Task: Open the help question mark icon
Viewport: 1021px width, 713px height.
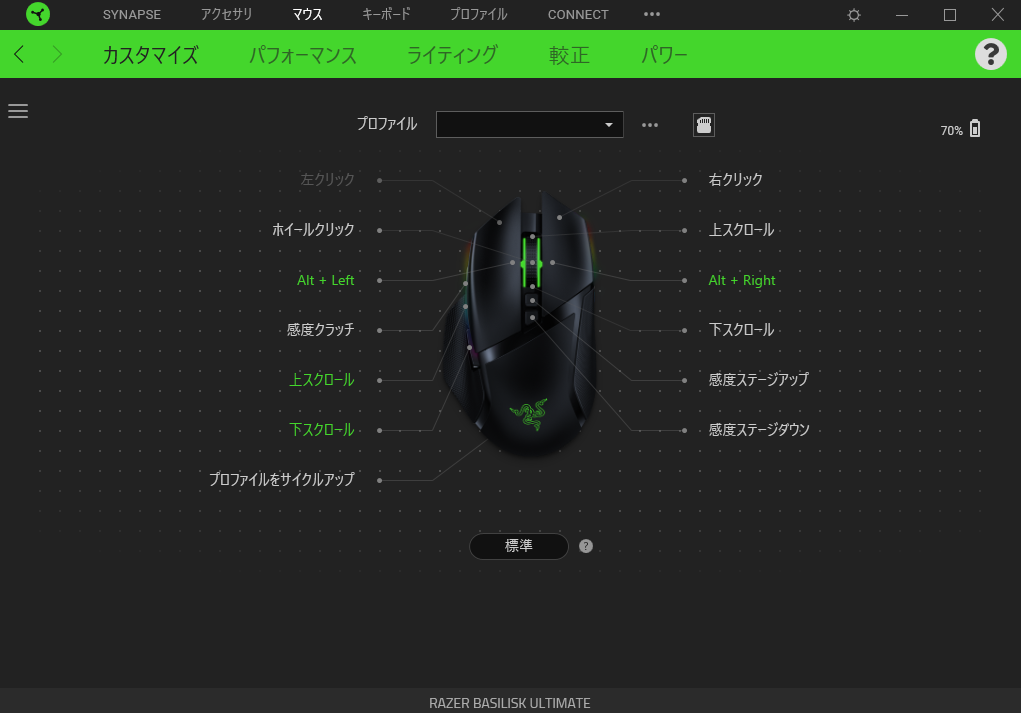Action: pyautogui.click(x=990, y=54)
